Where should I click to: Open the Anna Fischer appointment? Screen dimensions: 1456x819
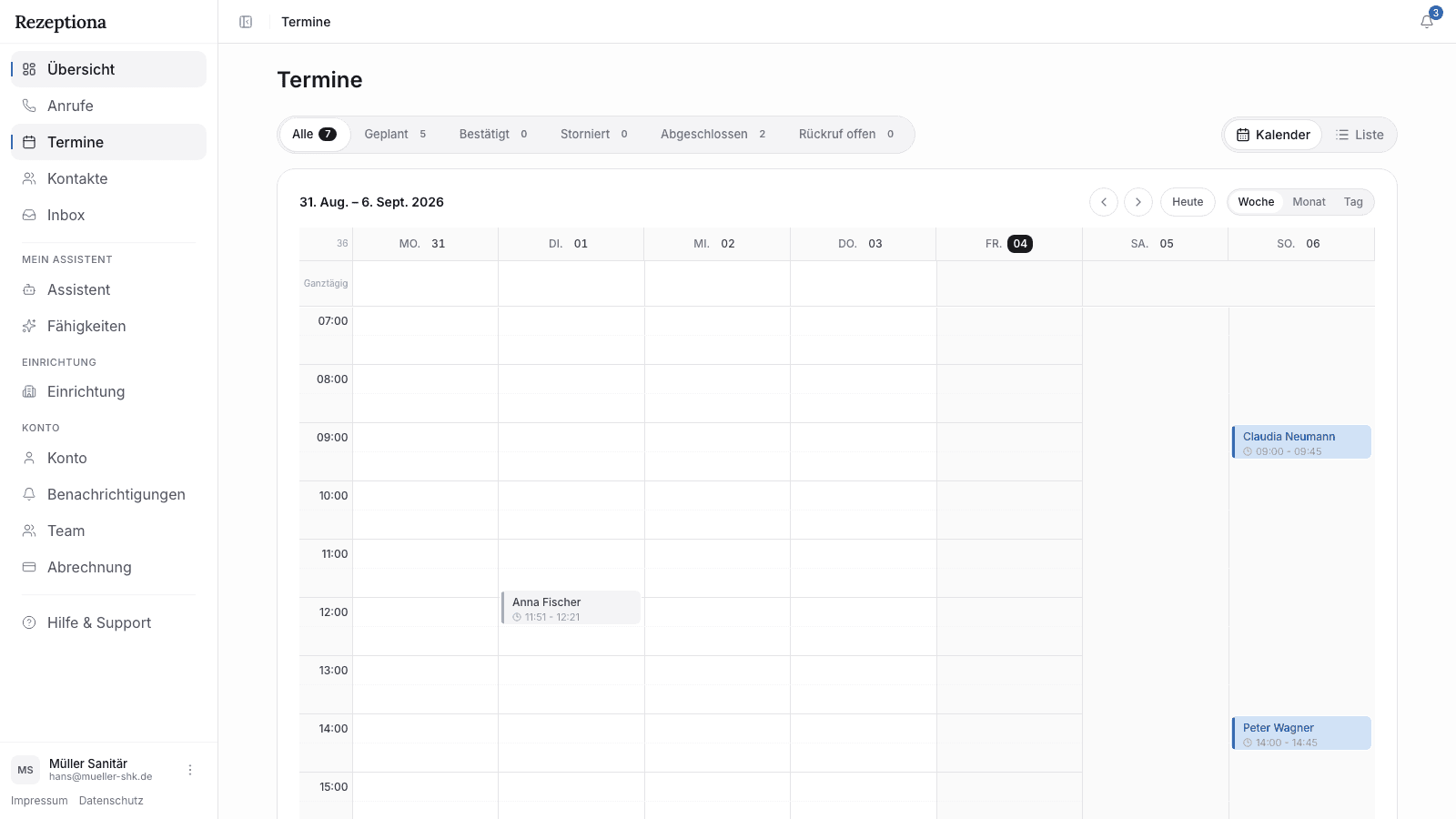pyautogui.click(x=571, y=608)
